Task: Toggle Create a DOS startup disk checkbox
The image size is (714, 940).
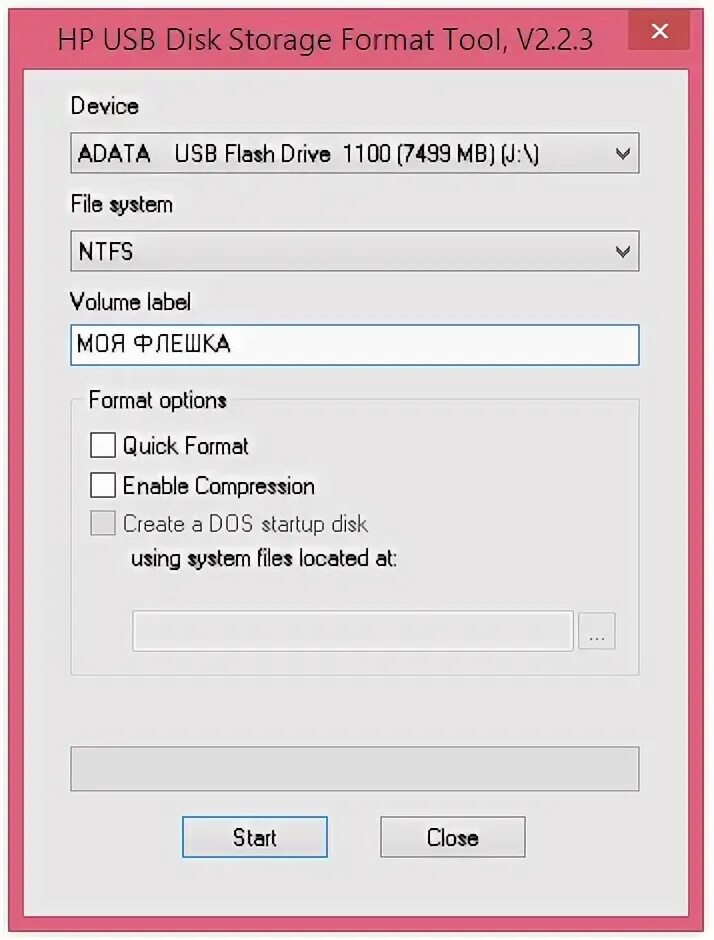Action: pyautogui.click(x=103, y=523)
